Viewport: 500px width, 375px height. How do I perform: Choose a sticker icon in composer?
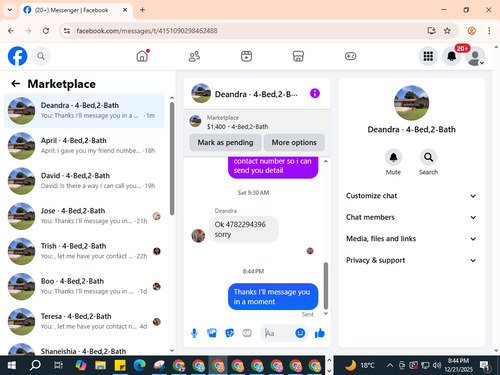tap(229, 333)
